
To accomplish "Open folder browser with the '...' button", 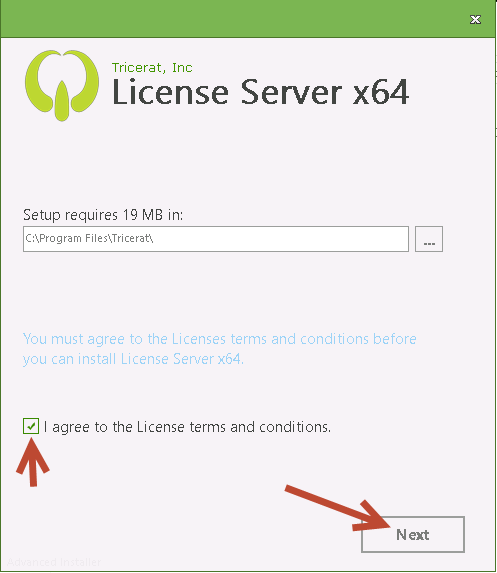I will point(429,239).
